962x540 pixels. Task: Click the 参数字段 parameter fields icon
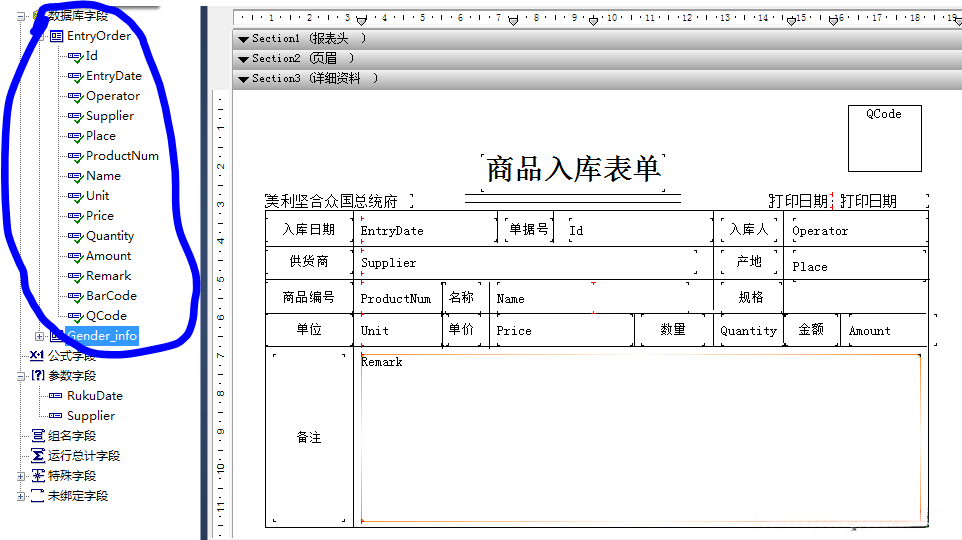point(37,376)
